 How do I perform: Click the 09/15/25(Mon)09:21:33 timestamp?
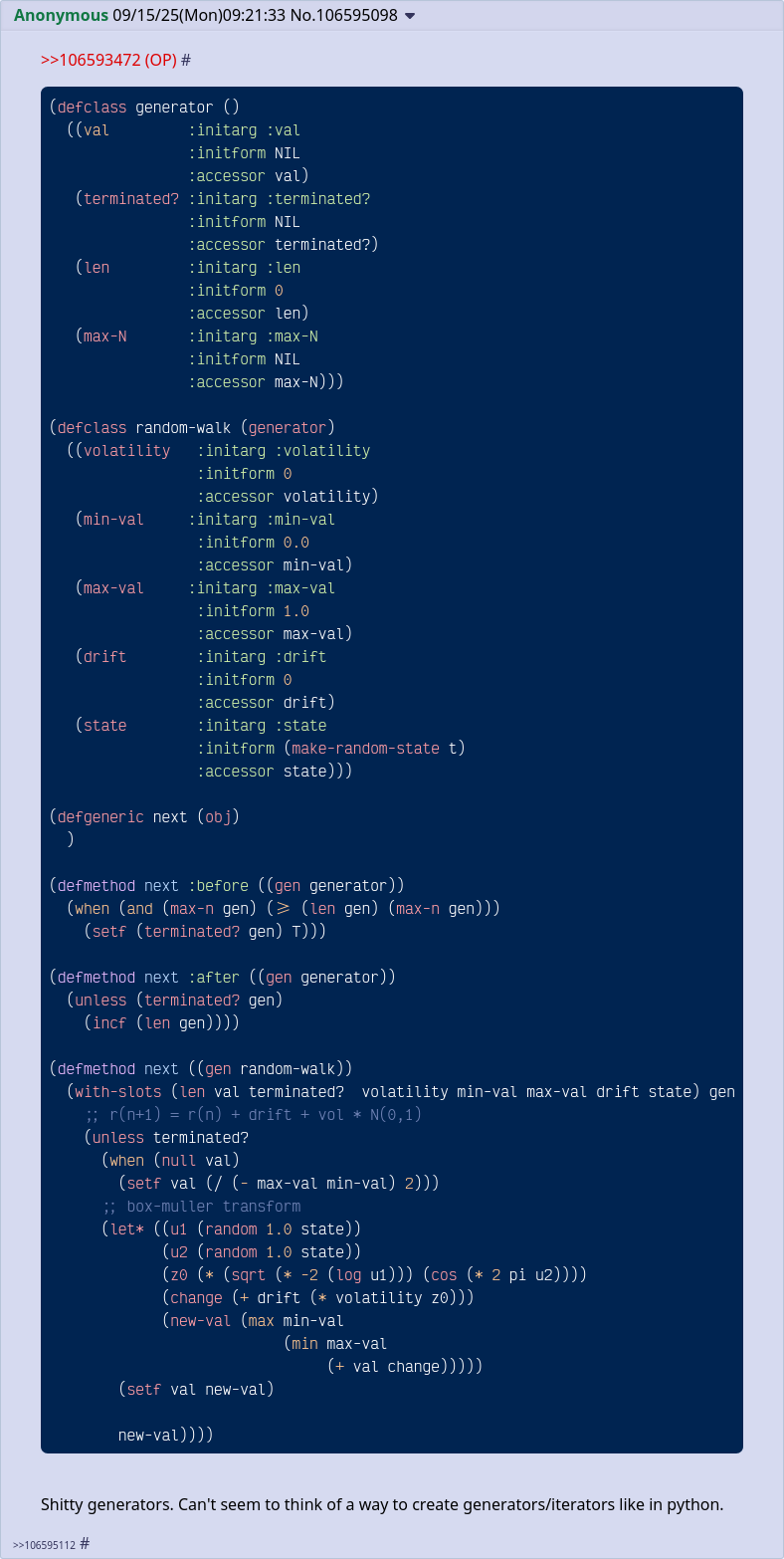click(199, 16)
